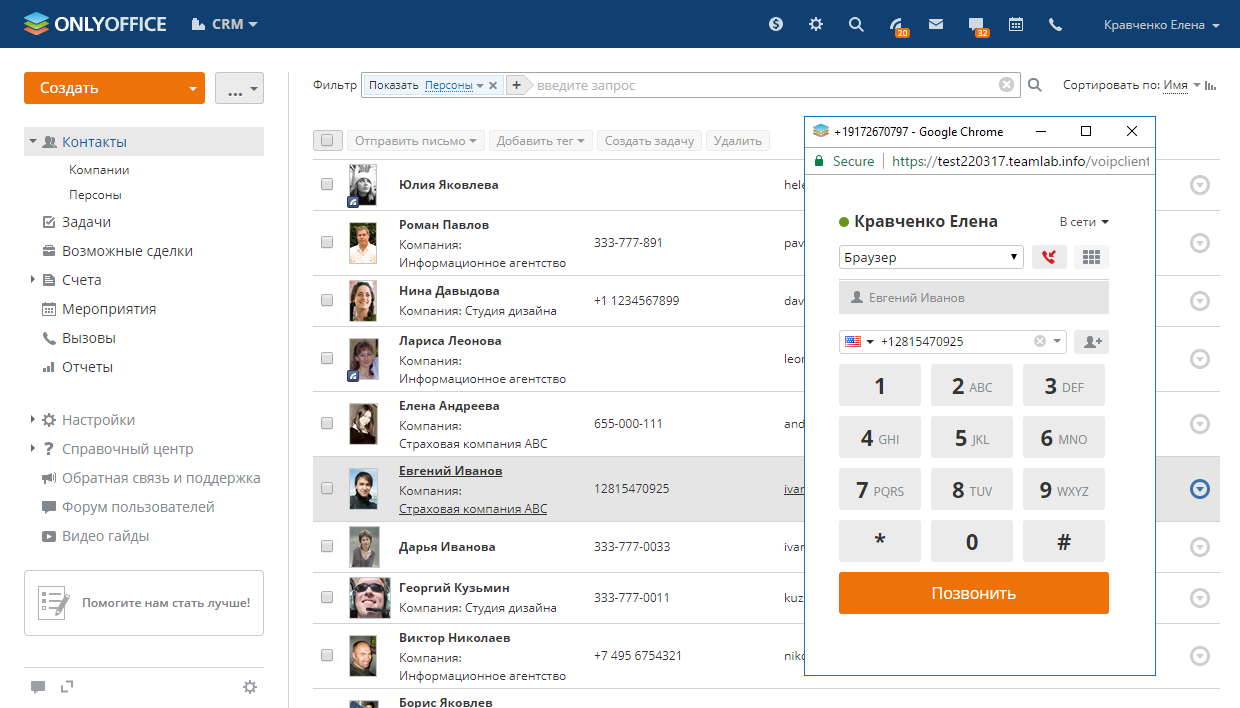Go to Вызовы in the sidebar
Screen dimensions: 1240x708
pyautogui.click(x=88, y=338)
